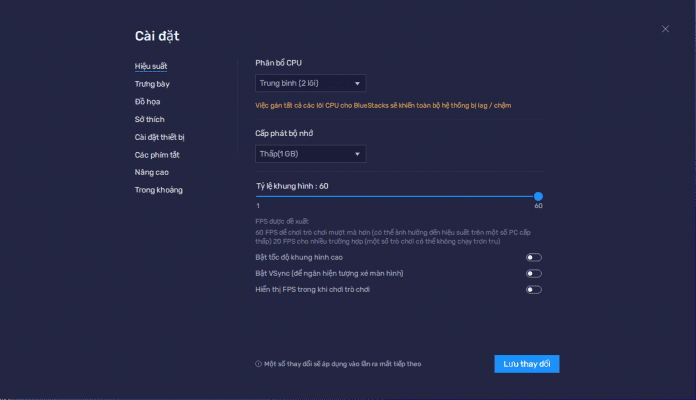Click the minimum value 1 under the slider
The width and height of the screenshot is (696, 400).
pyautogui.click(x=257, y=205)
